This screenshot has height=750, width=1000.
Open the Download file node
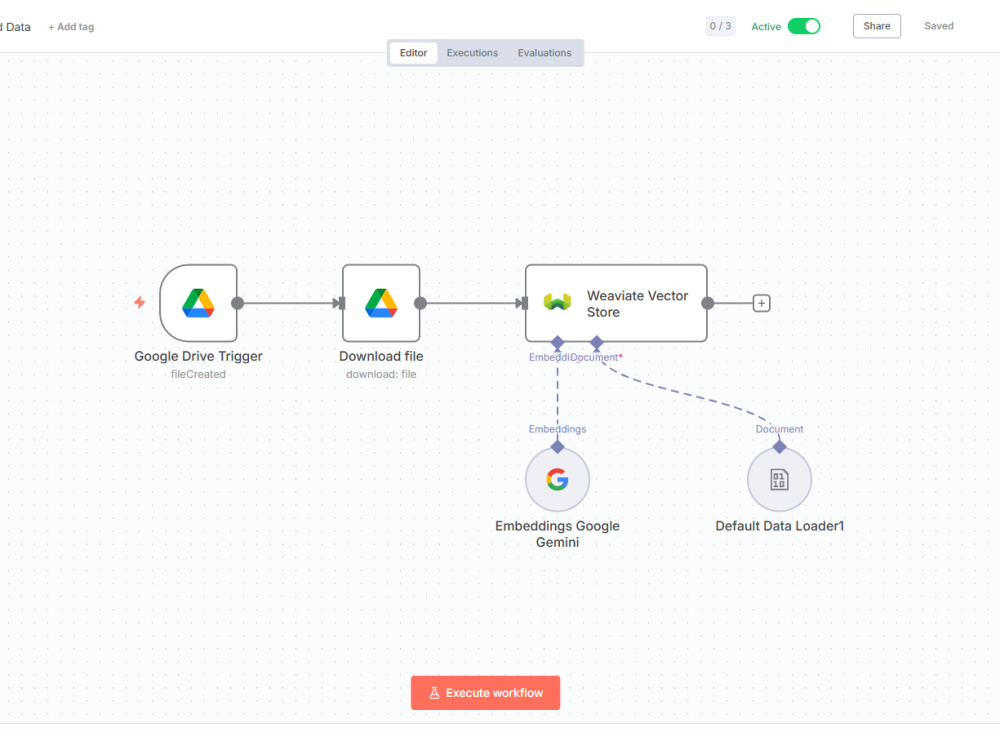point(381,303)
